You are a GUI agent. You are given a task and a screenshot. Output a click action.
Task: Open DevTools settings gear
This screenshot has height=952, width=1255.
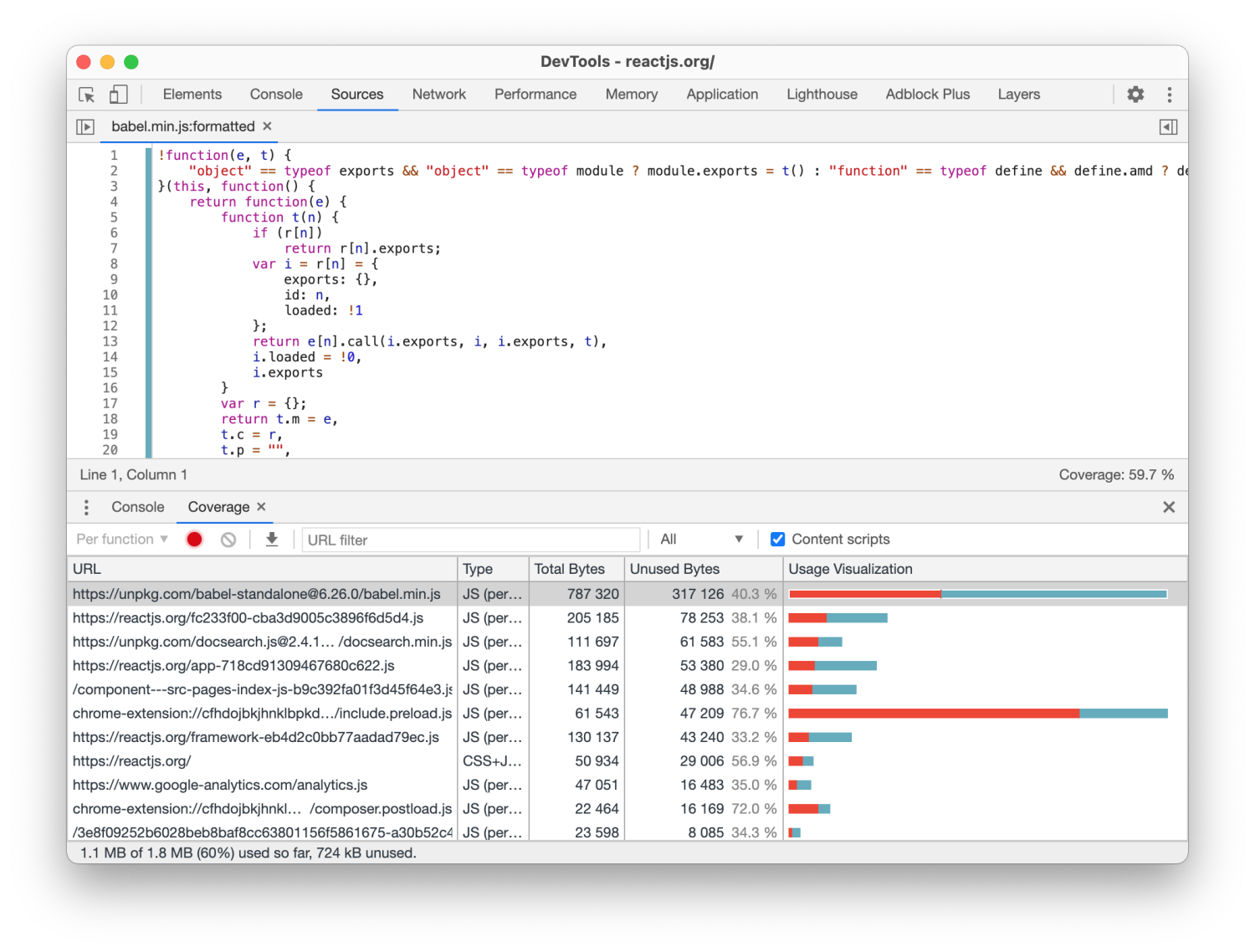(x=1135, y=95)
